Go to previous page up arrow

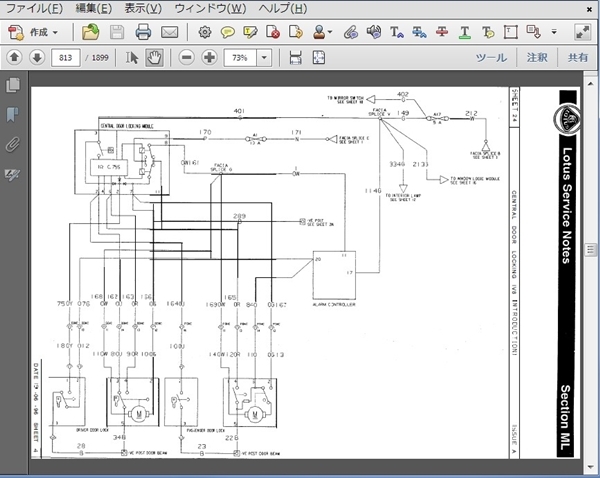click(x=15, y=58)
